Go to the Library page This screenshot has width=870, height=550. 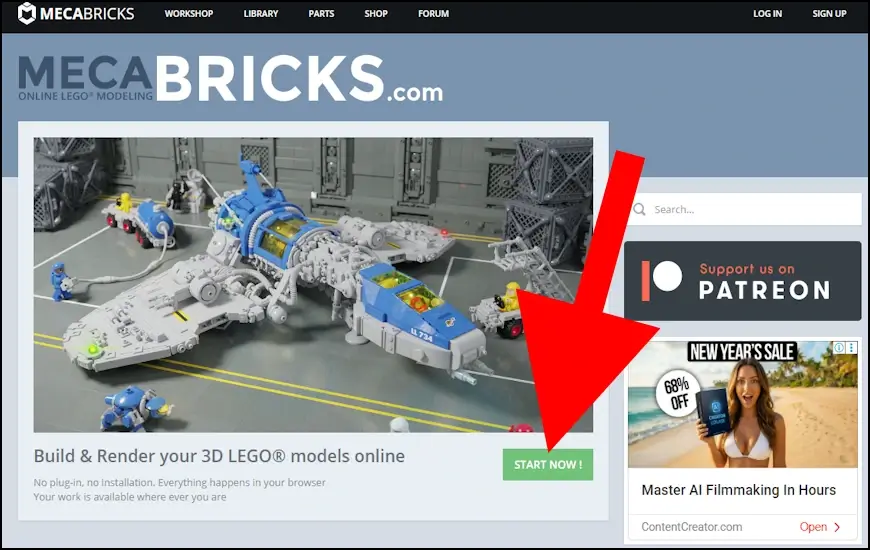pos(261,14)
